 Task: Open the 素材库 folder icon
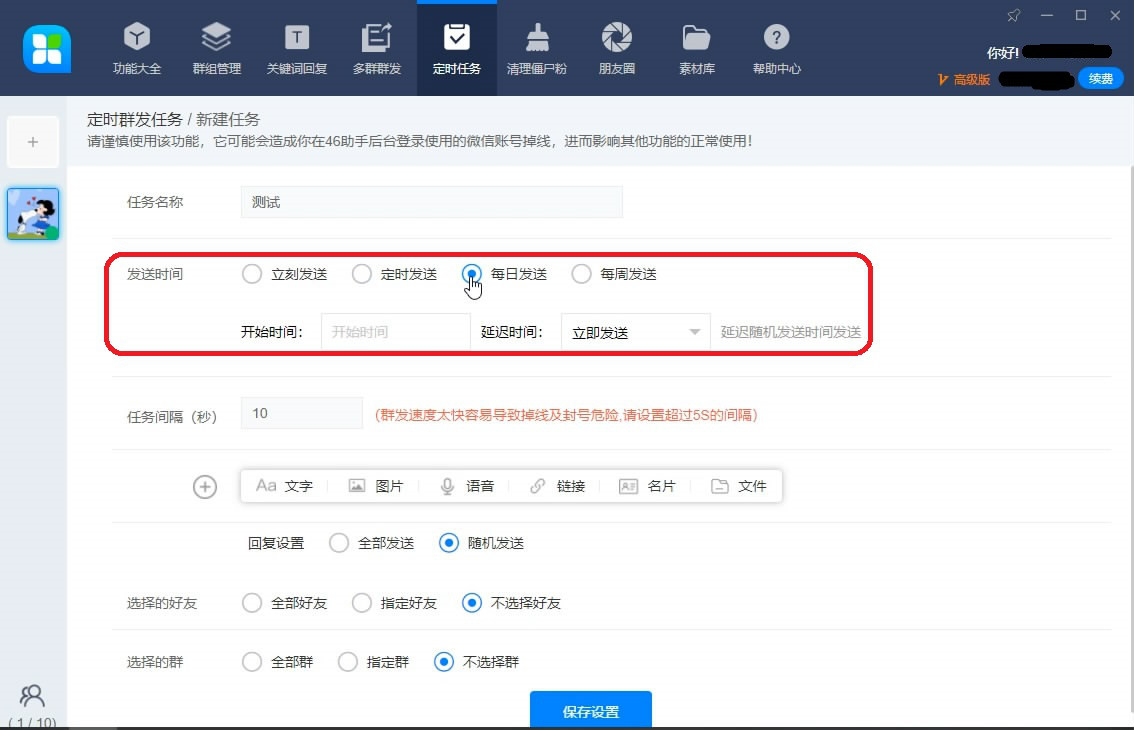point(696,38)
